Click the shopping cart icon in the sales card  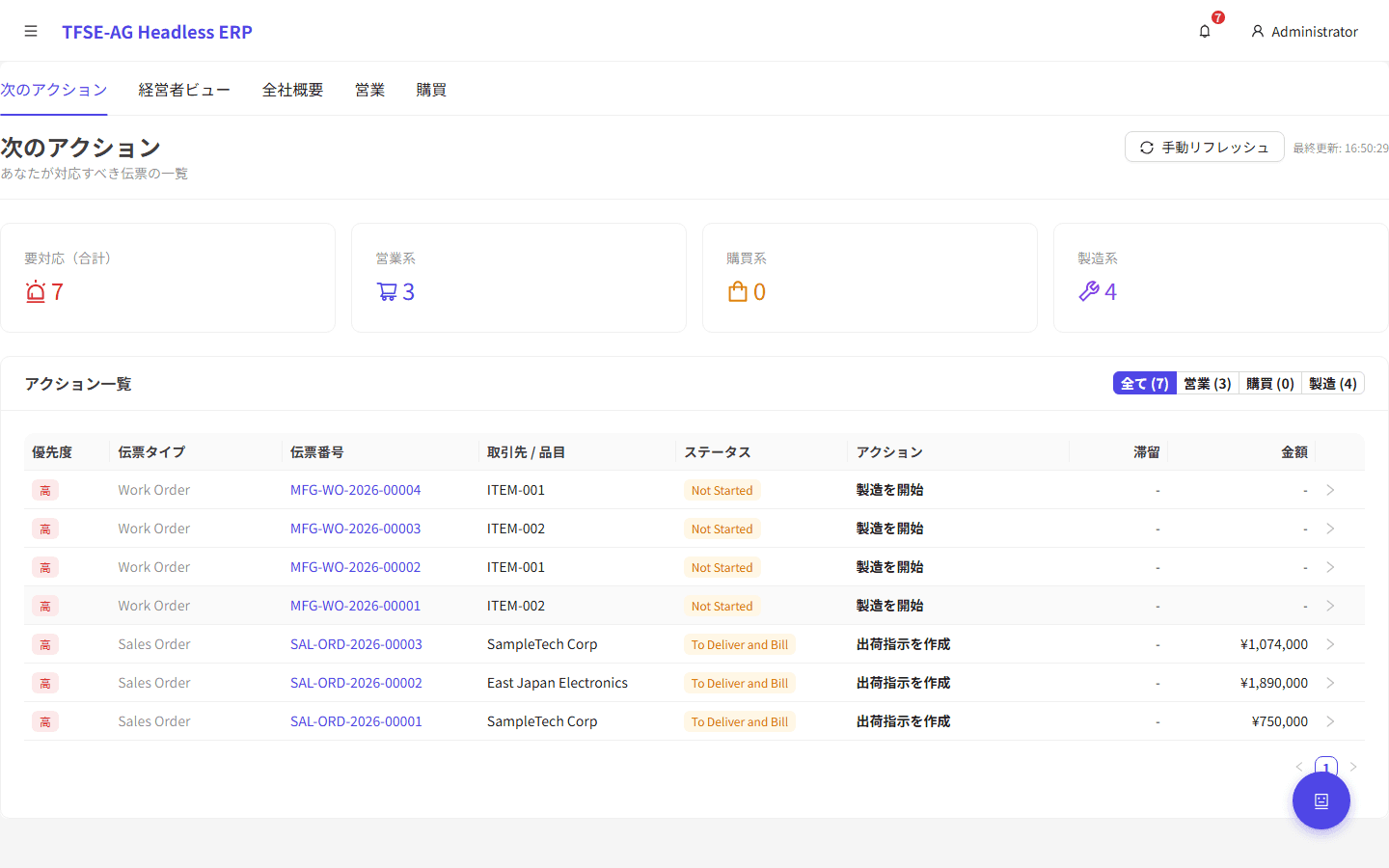click(x=387, y=291)
